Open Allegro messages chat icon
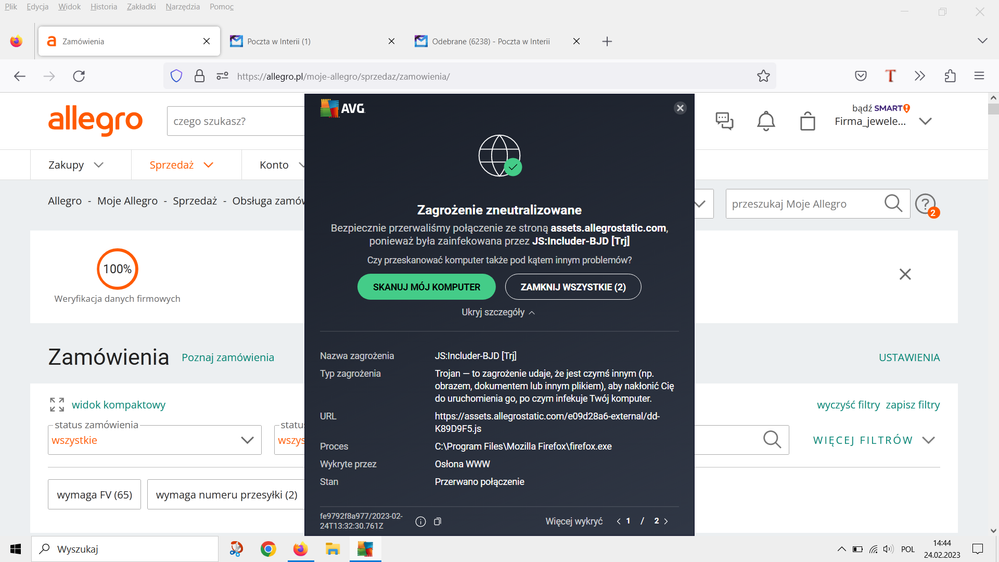This screenshot has height=562, width=999. click(x=724, y=121)
